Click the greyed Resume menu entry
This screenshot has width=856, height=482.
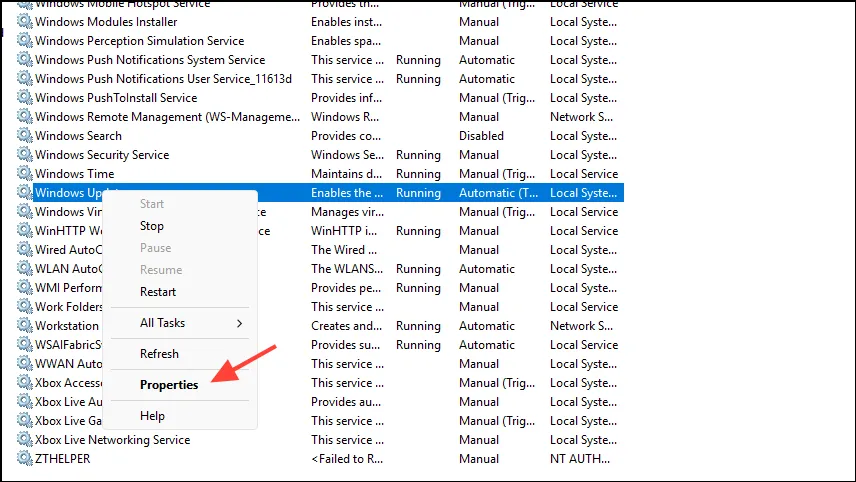tap(161, 270)
